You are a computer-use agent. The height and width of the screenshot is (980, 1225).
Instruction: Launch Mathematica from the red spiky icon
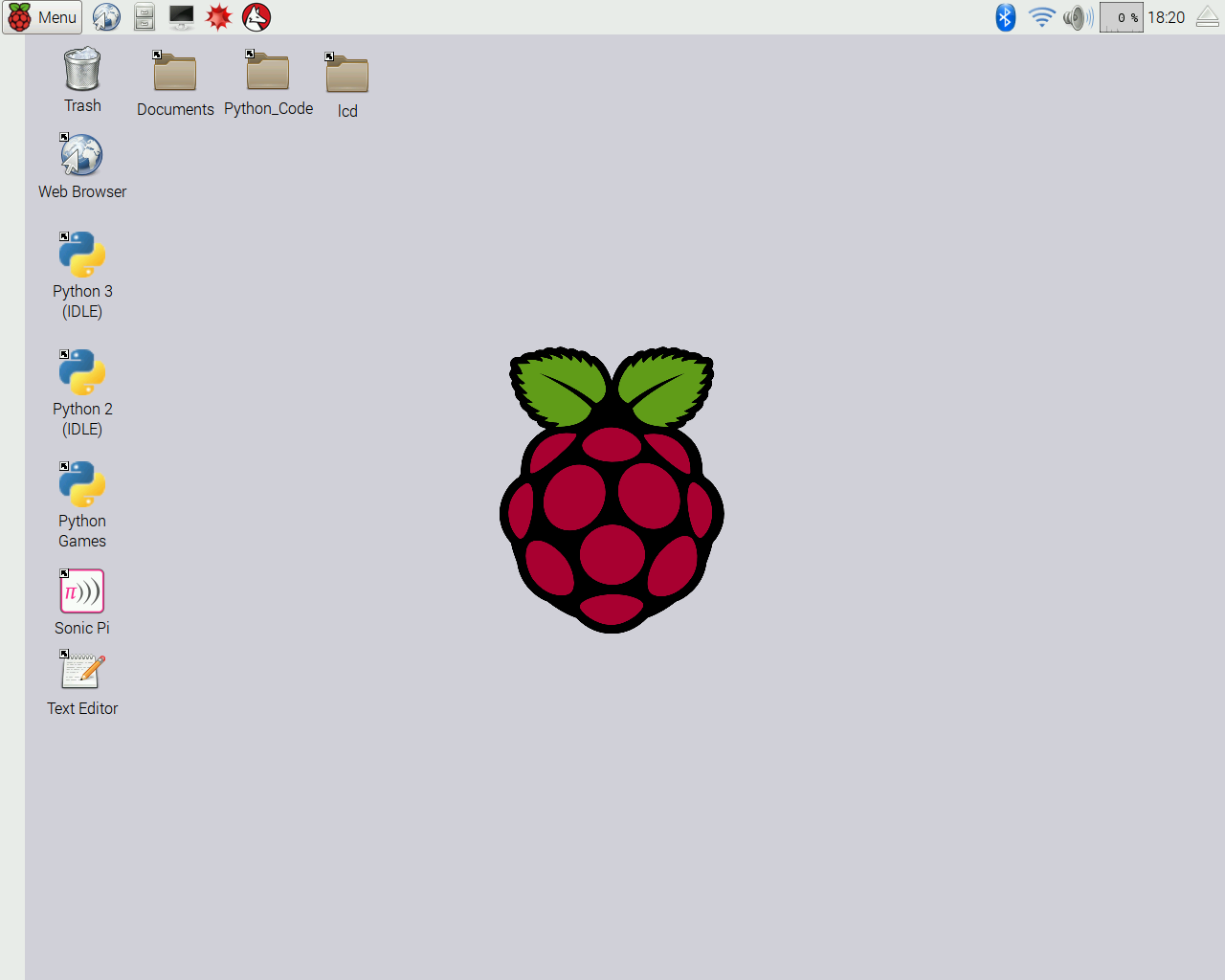(x=219, y=17)
